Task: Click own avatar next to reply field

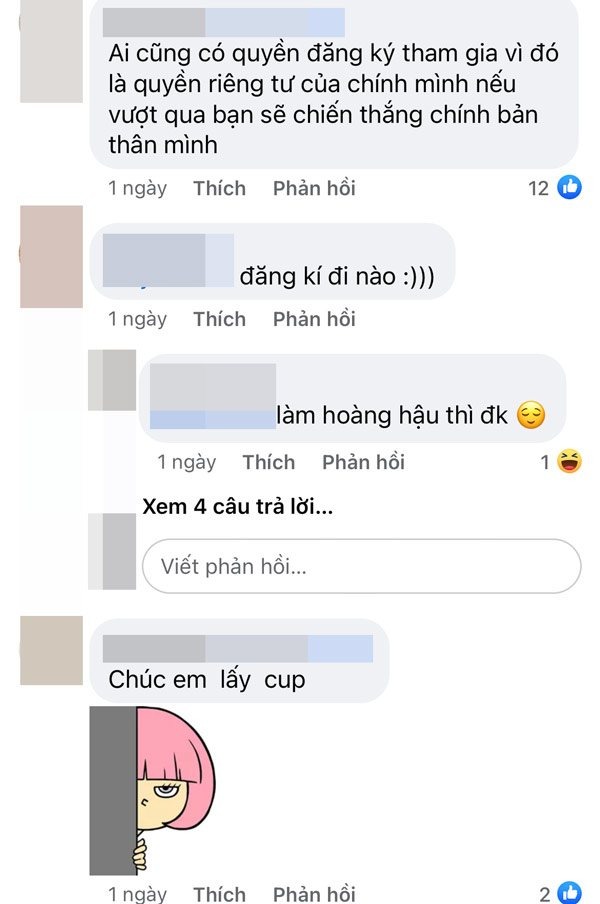Action: coord(112,552)
